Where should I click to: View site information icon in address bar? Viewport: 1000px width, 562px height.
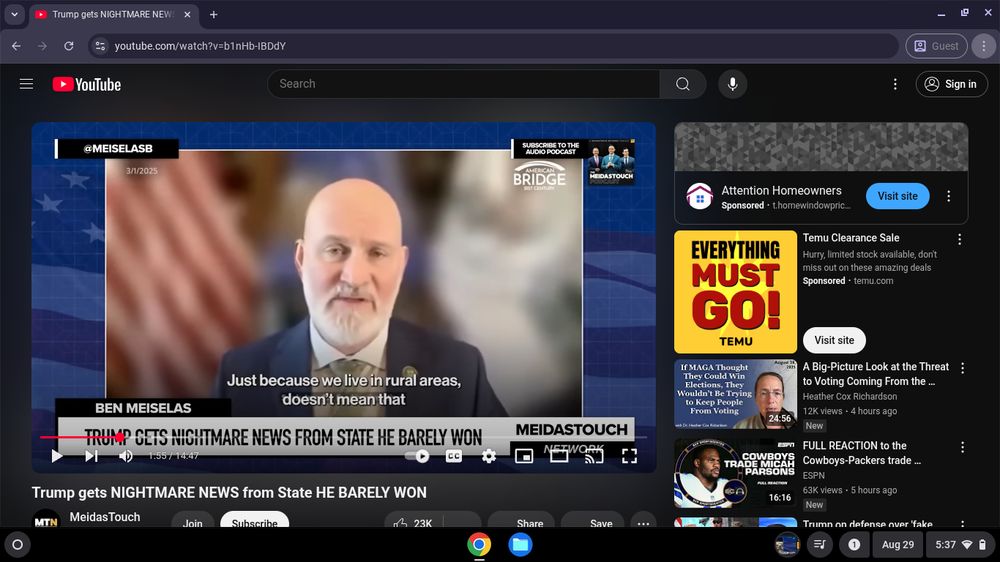coord(100,46)
